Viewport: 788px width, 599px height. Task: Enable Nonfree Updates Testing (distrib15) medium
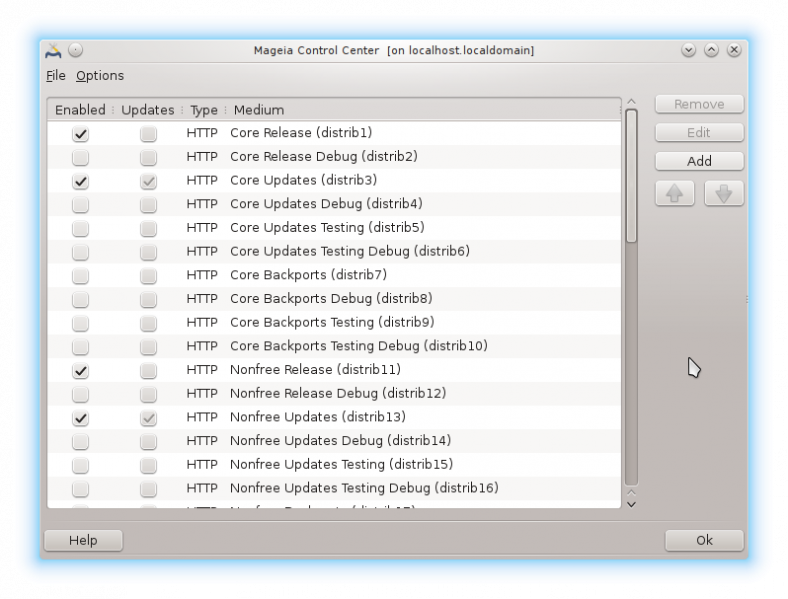coord(80,465)
